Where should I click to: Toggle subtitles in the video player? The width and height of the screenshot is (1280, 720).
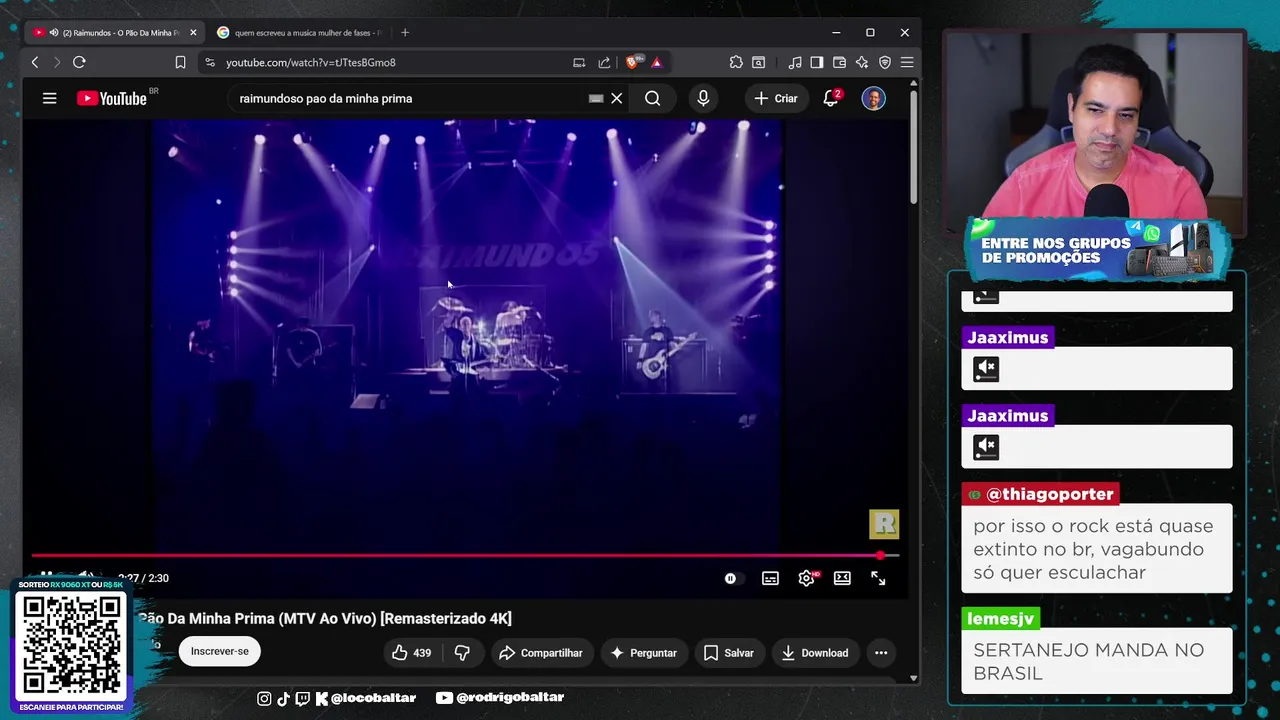[770, 578]
